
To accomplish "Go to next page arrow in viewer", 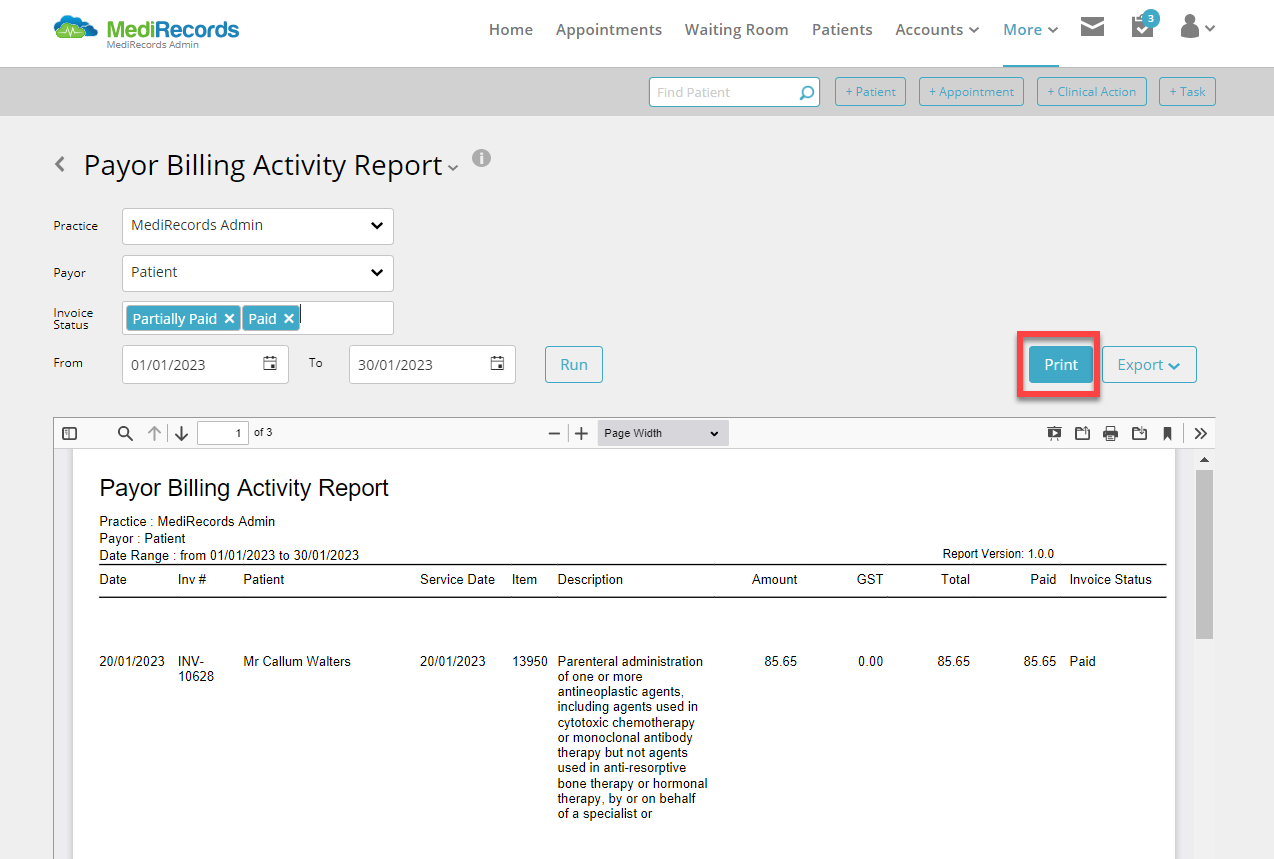I will point(181,433).
